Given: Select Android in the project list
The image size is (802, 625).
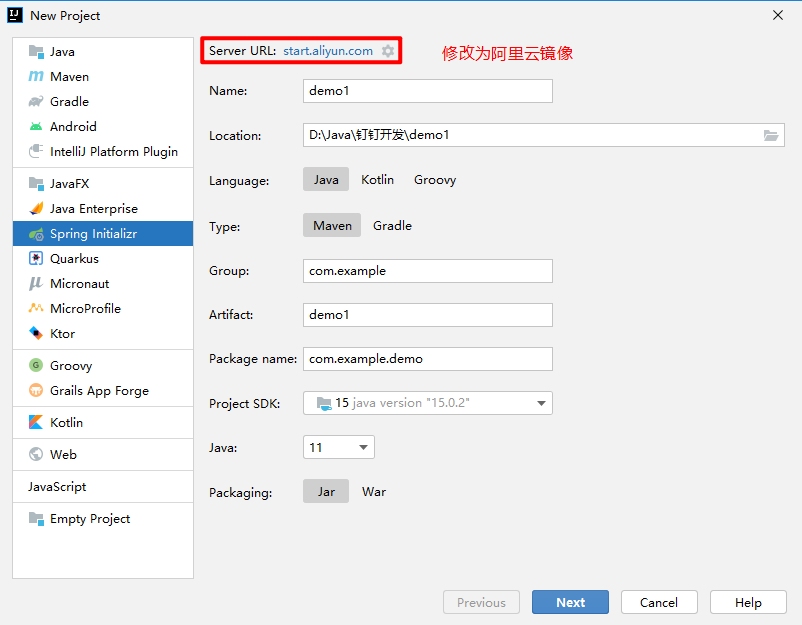Looking at the screenshot, I should 103,126.
